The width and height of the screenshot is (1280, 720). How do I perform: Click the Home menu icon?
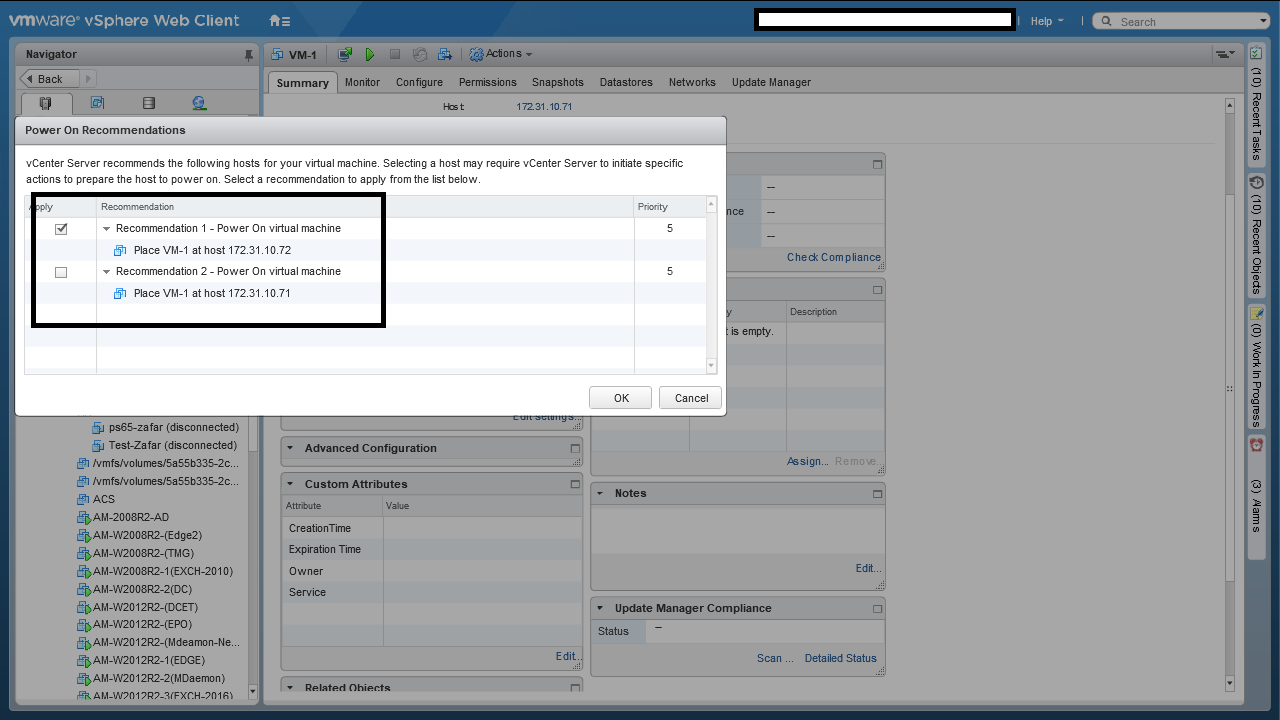coord(279,21)
